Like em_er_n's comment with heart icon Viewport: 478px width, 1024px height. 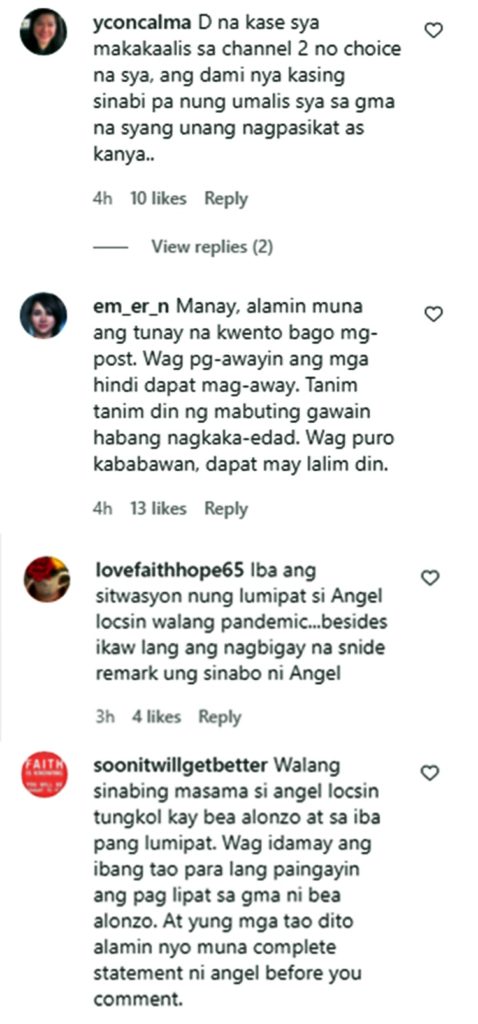434,314
